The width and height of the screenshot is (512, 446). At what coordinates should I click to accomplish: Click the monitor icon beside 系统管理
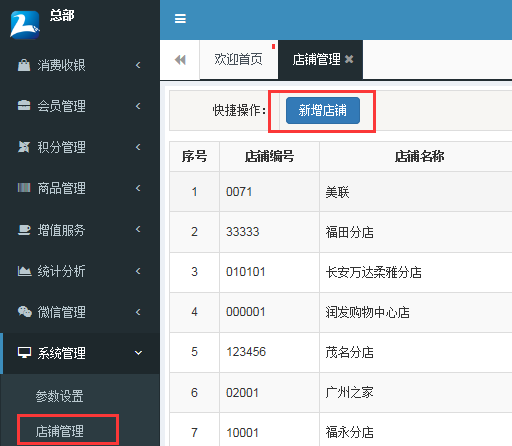(x=24, y=353)
